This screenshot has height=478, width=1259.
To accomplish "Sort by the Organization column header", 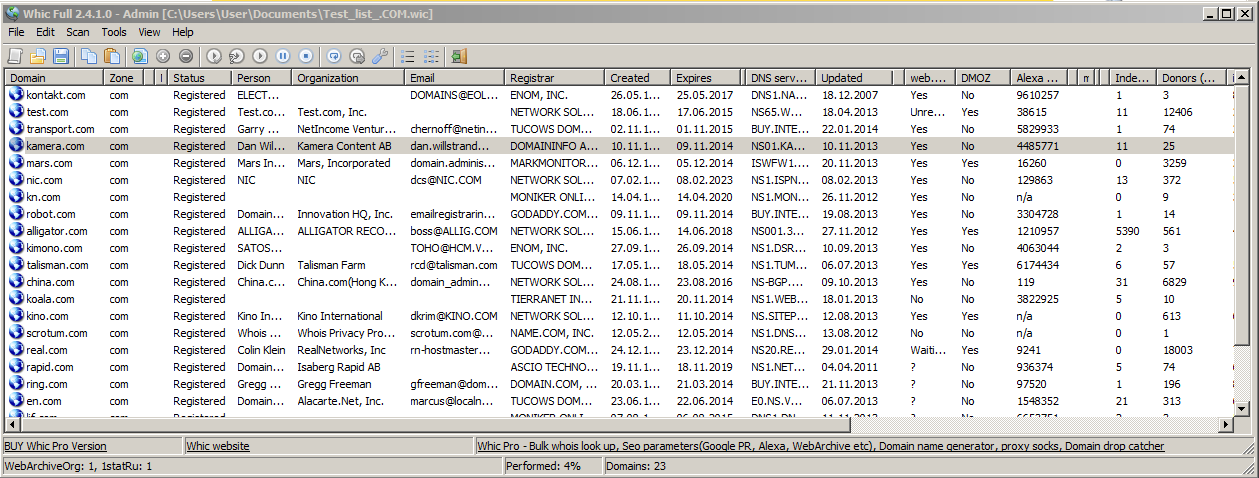I will tap(349, 77).
